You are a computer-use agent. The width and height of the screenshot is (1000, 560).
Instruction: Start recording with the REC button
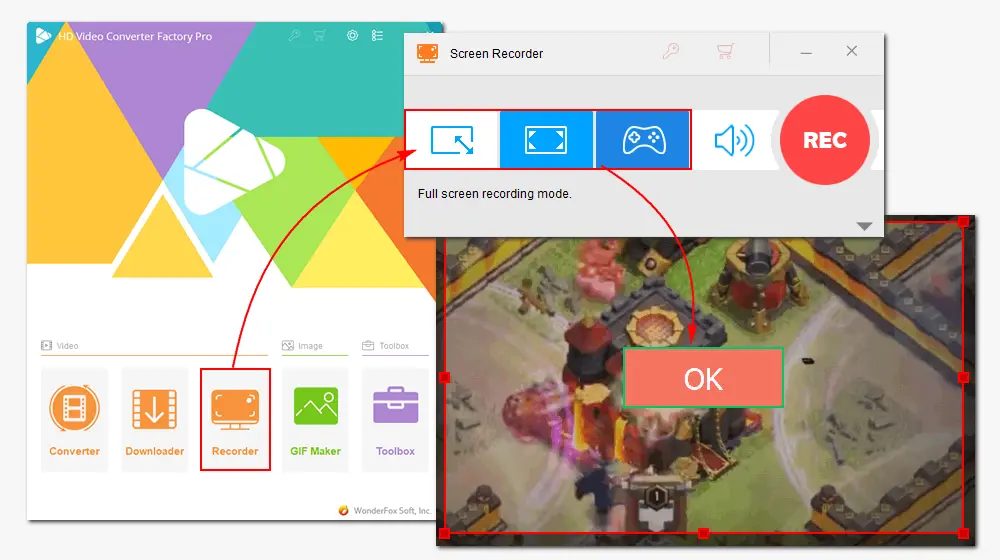824,141
